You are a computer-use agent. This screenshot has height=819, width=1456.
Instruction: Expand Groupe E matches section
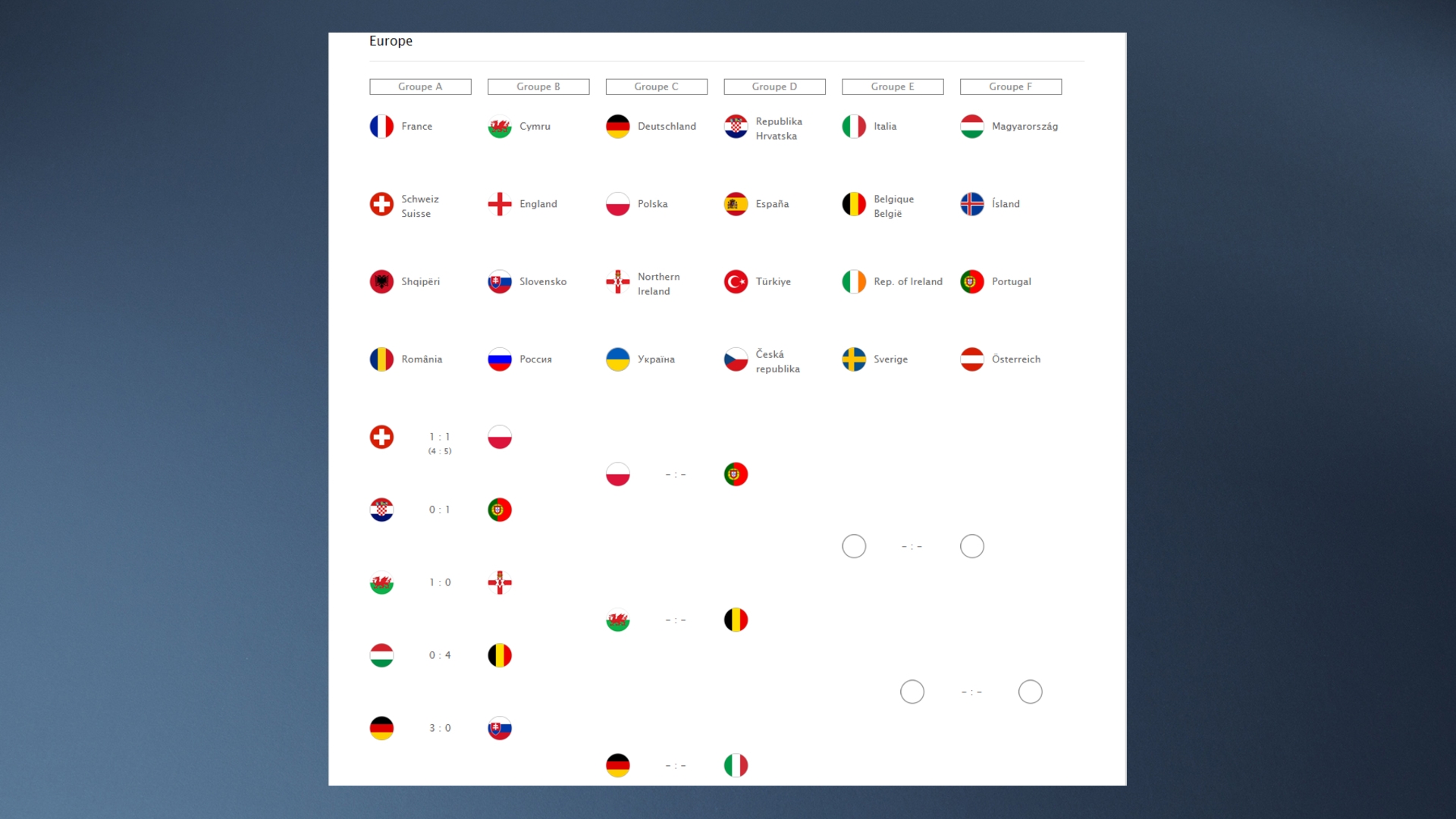pos(891,86)
